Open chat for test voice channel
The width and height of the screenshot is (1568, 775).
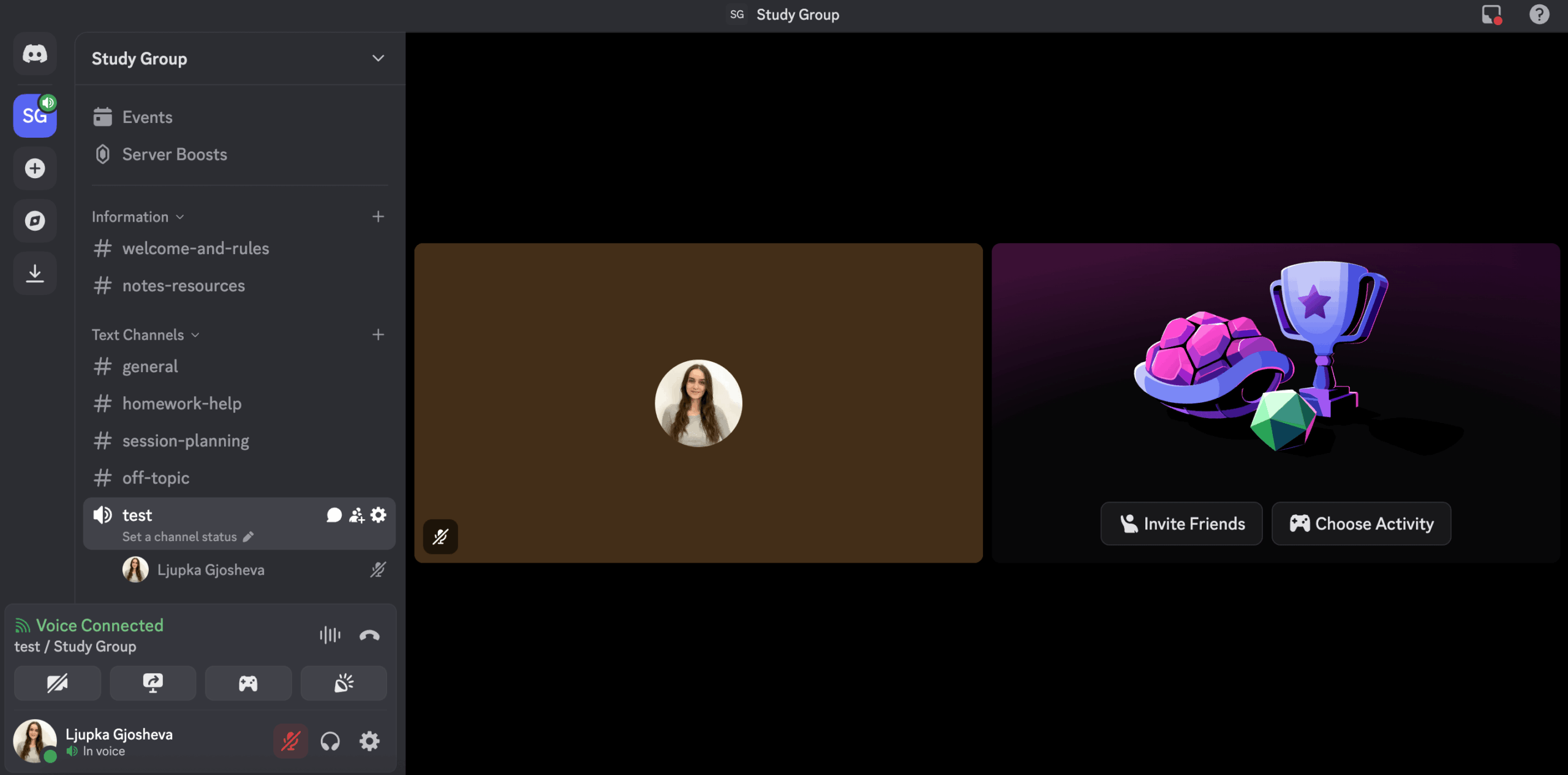(x=334, y=515)
